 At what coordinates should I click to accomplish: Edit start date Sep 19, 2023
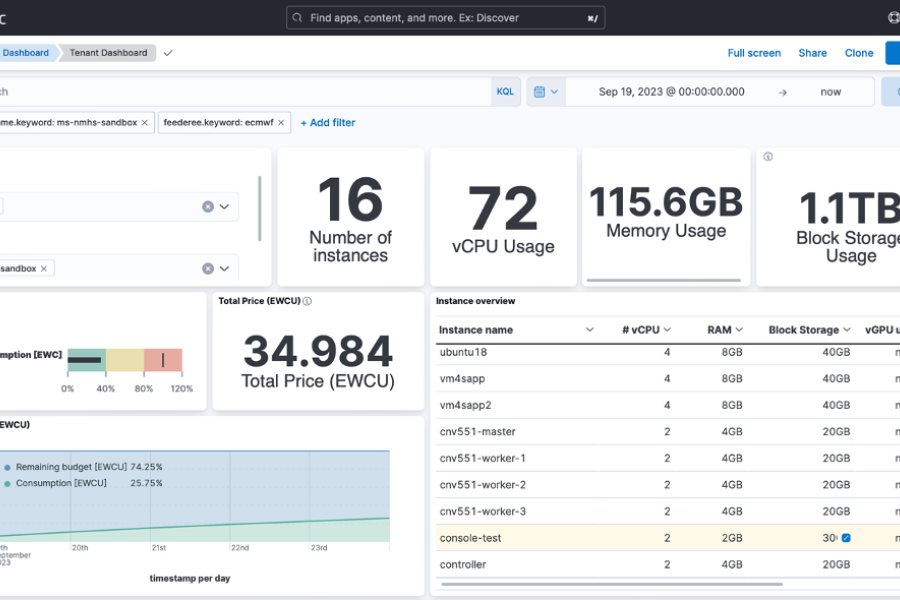pos(671,92)
